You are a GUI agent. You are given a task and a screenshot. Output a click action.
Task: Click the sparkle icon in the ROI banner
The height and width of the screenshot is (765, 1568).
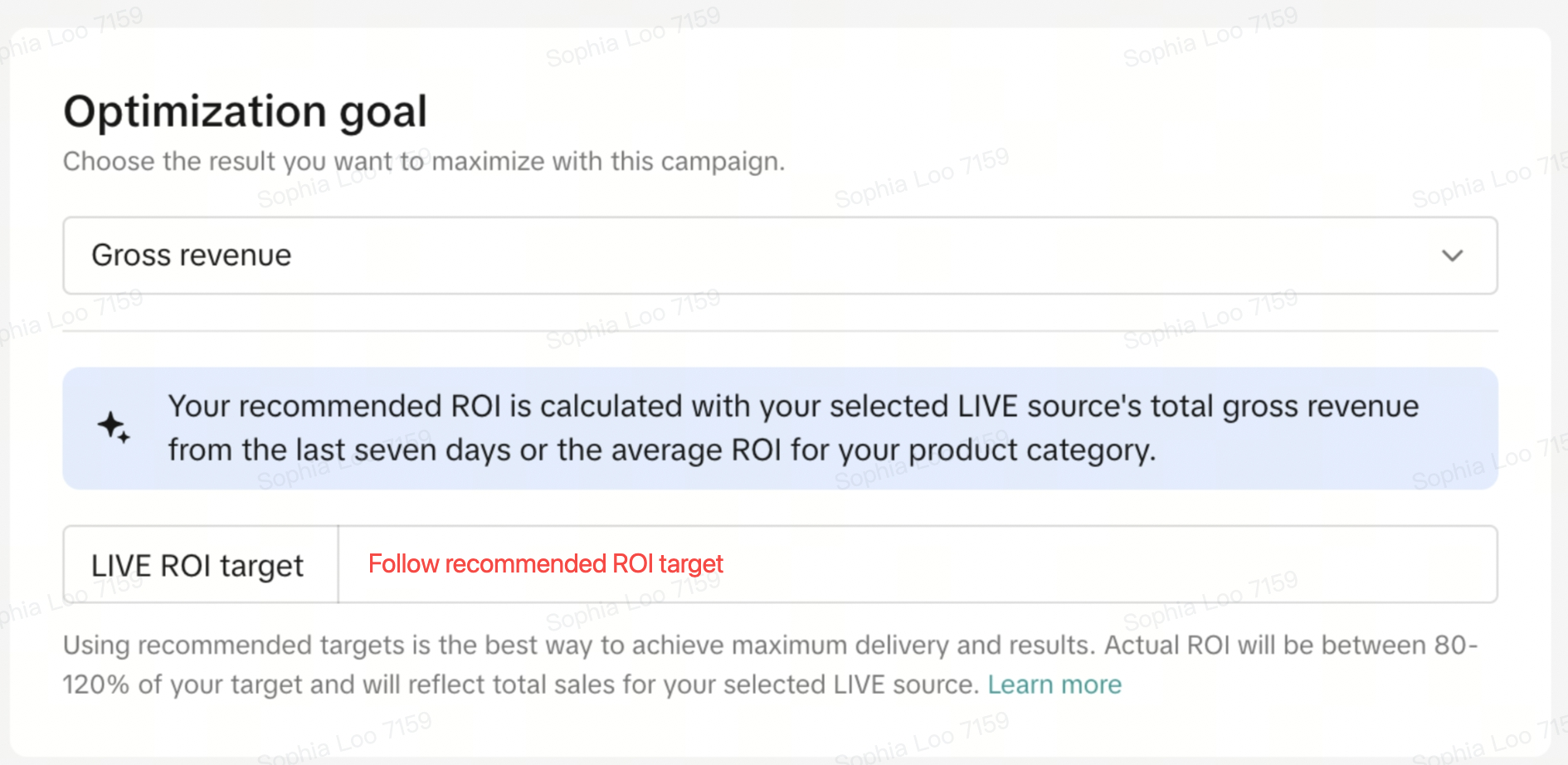(114, 427)
